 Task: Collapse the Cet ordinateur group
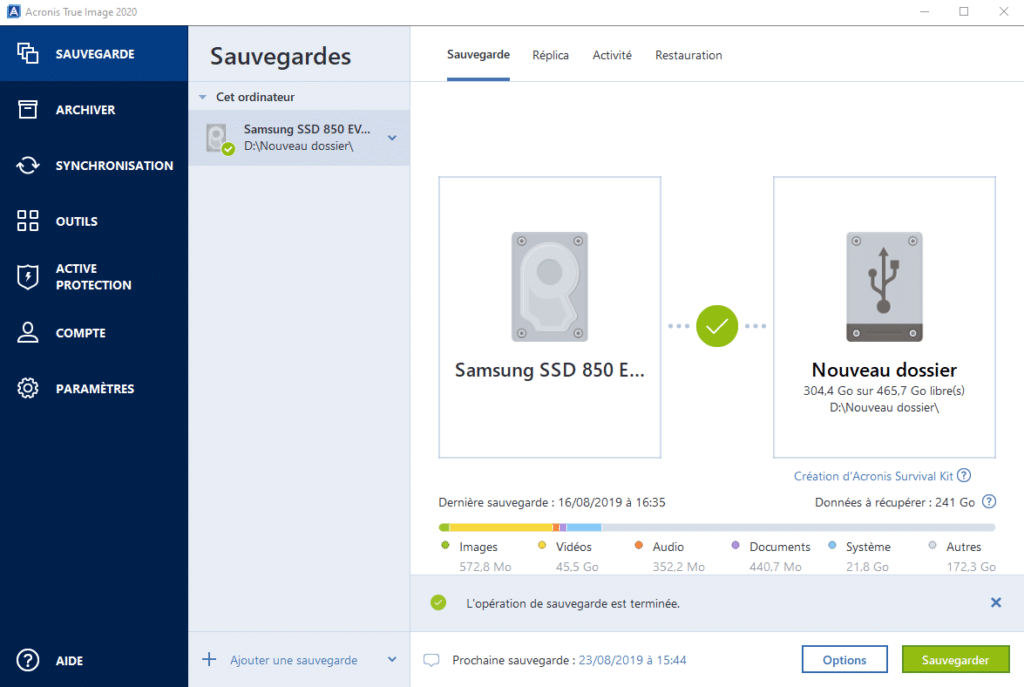(202, 97)
